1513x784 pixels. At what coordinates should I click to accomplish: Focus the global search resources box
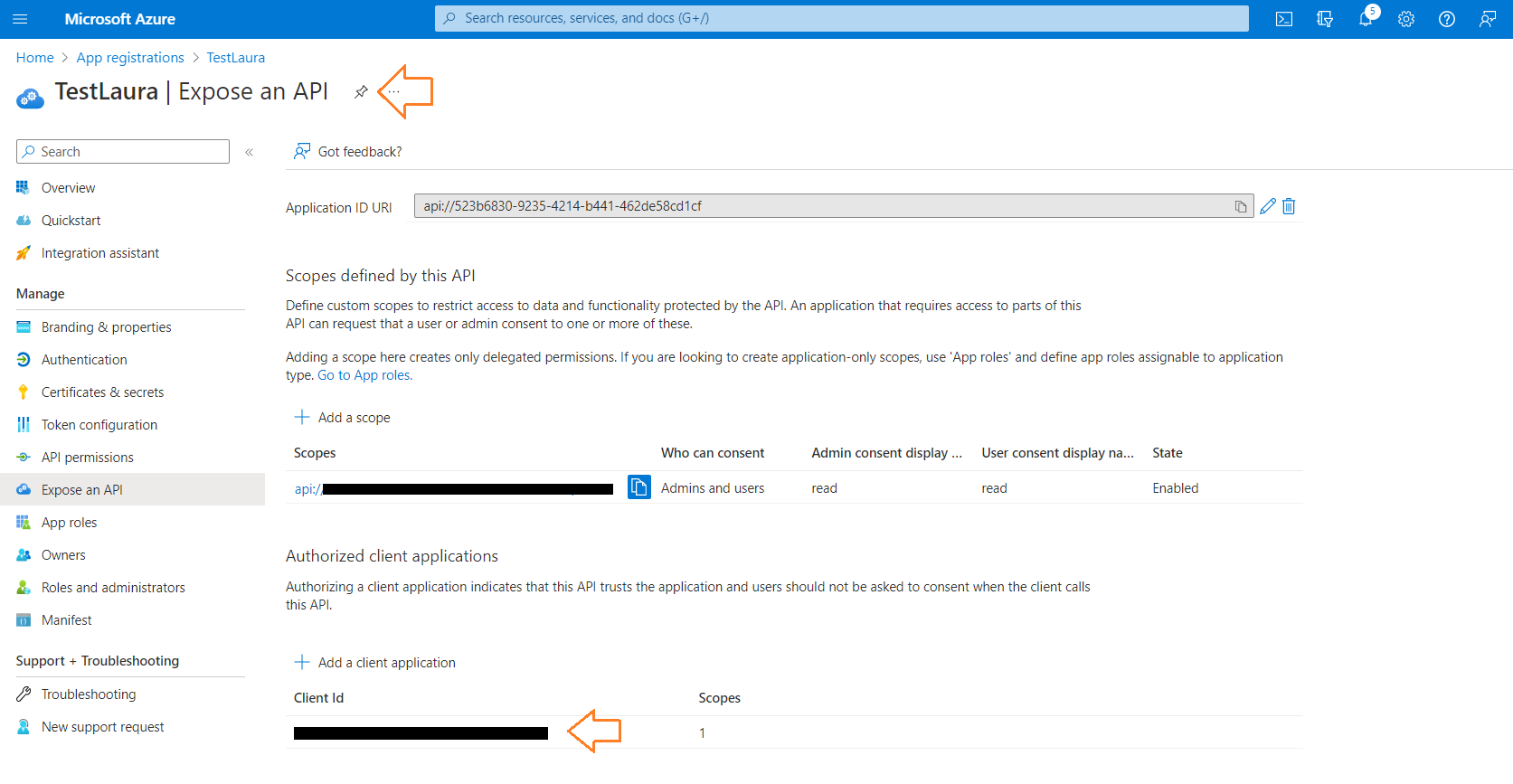pyautogui.click(x=842, y=18)
